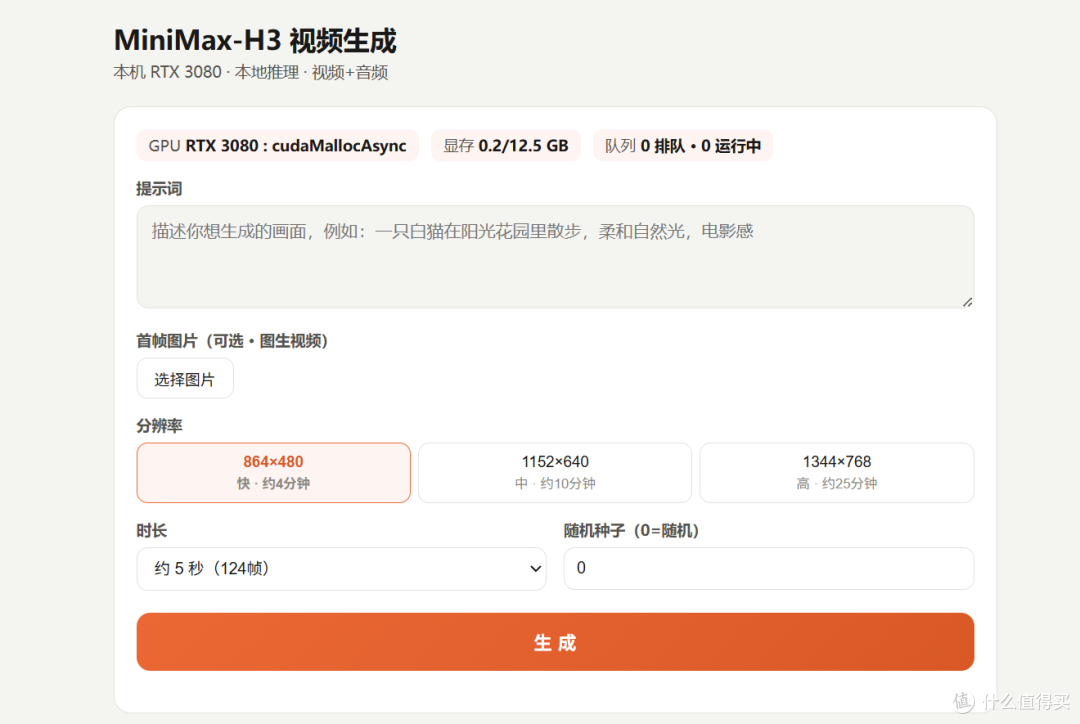Click the 时长 label

152,530
